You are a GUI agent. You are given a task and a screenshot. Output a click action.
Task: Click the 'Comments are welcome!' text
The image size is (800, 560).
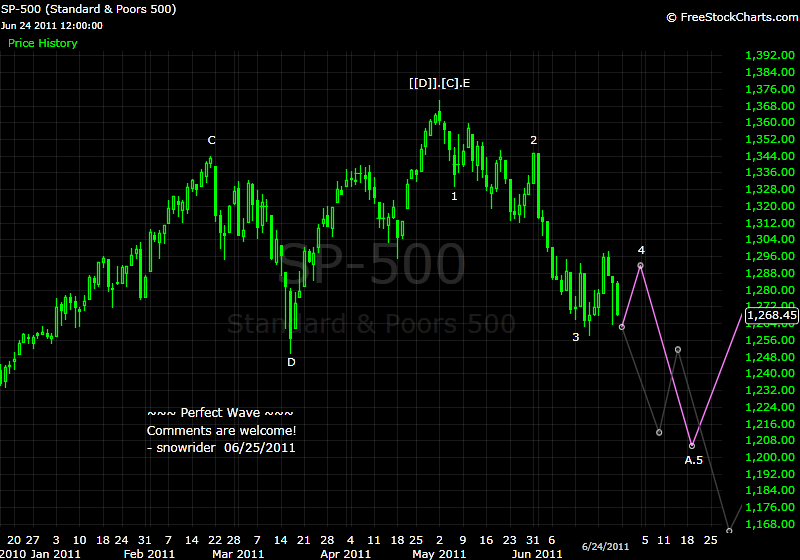221,430
